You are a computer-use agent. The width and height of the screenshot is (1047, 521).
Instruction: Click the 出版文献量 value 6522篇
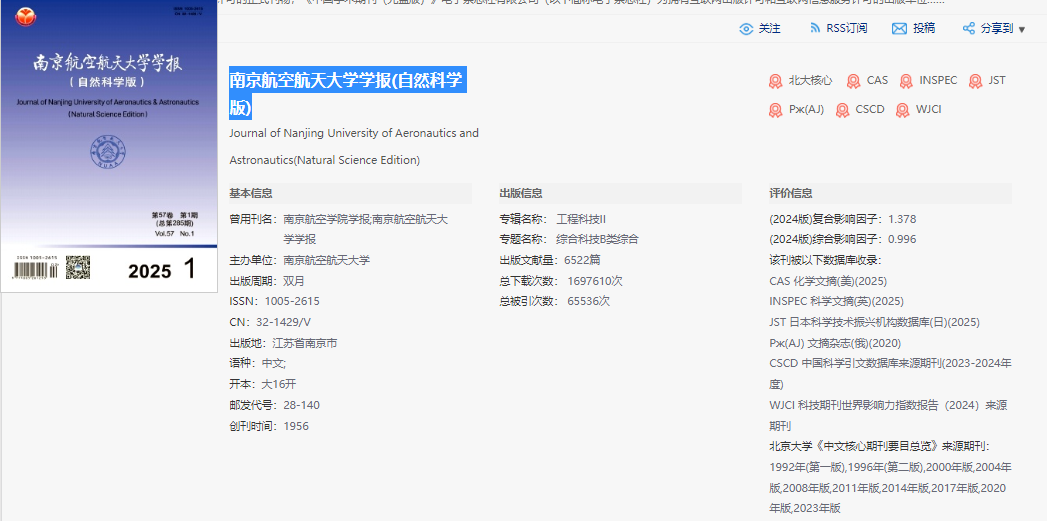click(582, 260)
